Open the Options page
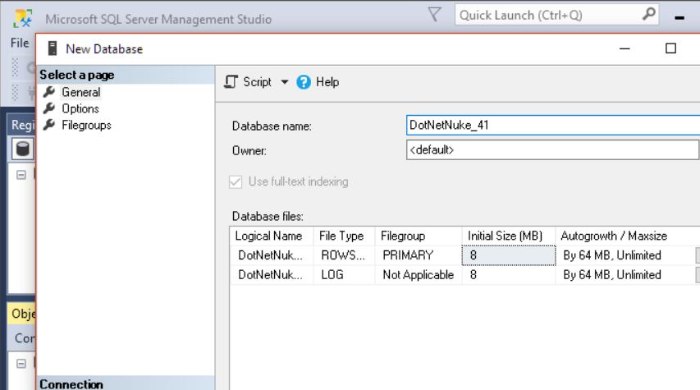 point(80,109)
